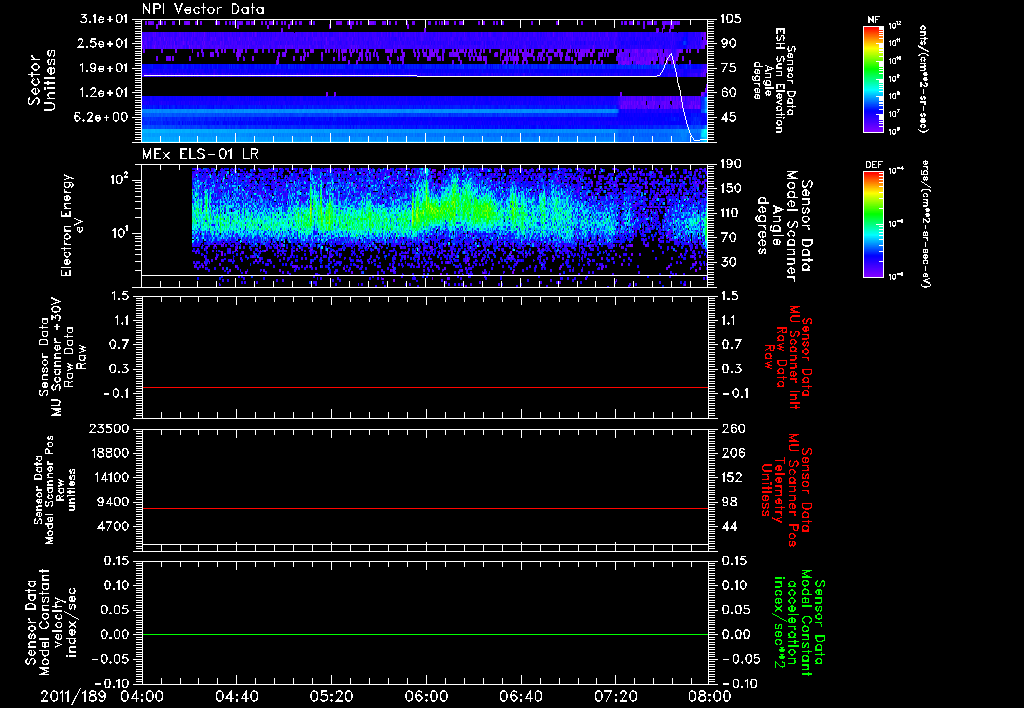
Task: Click the "6.2e+00" sector tick value
Action: [x=103, y=118]
